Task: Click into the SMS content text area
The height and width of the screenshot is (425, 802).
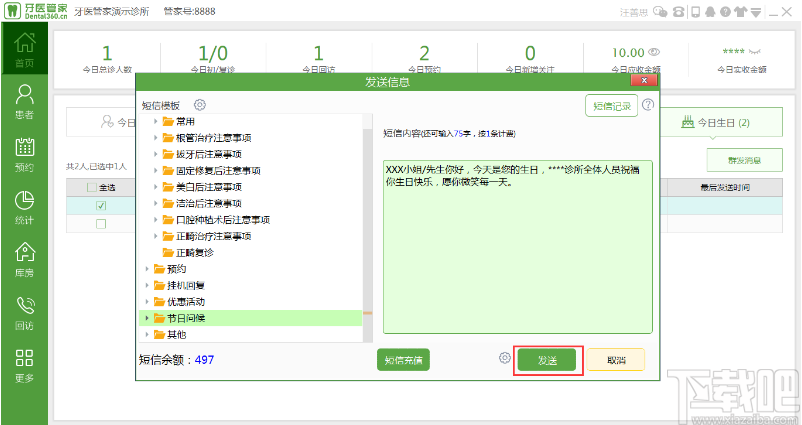Action: (x=518, y=247)
